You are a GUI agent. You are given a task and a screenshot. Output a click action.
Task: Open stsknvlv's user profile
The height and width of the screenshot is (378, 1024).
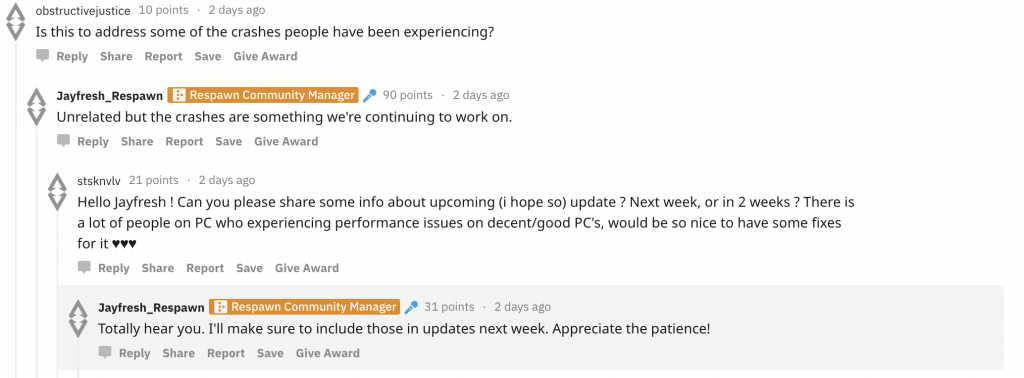pyautogui.click(x=99, y=180)
